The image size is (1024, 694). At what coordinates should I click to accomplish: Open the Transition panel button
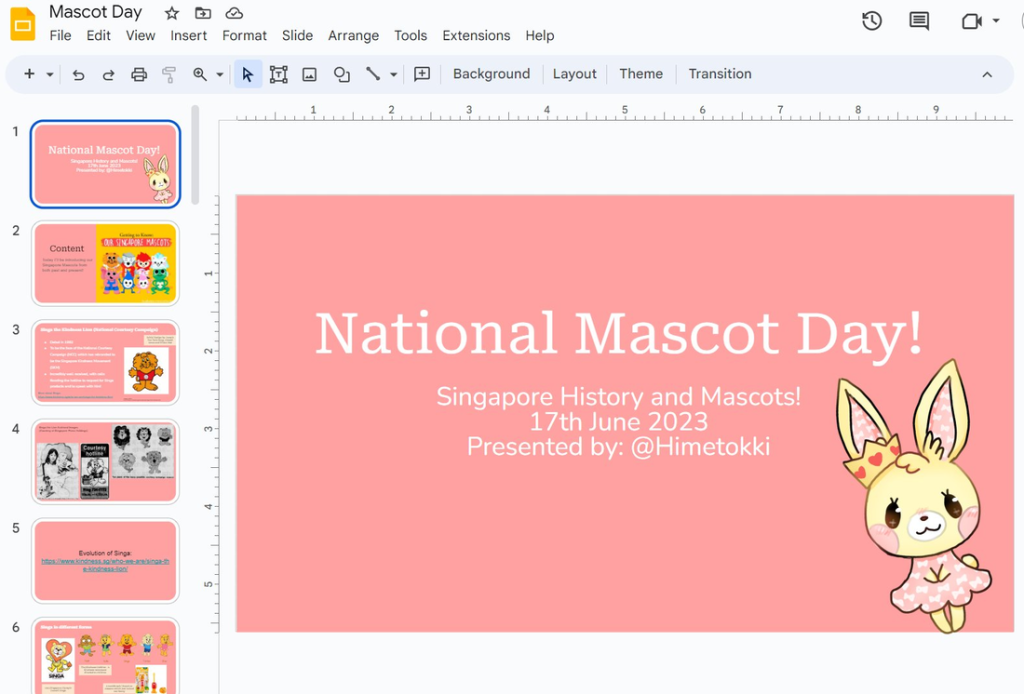pyautogui.click(x=719, y=74)
